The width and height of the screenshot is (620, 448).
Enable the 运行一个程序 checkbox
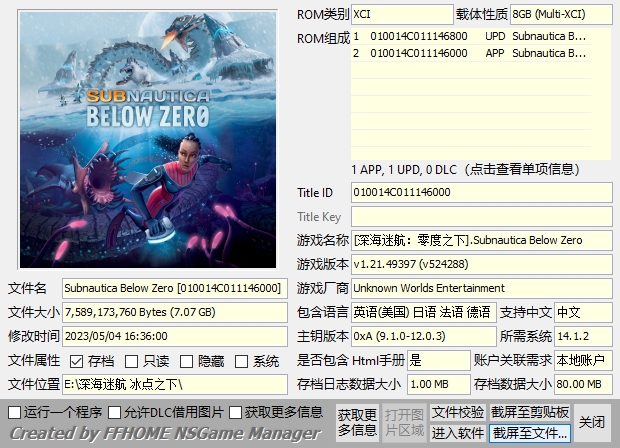14,412
